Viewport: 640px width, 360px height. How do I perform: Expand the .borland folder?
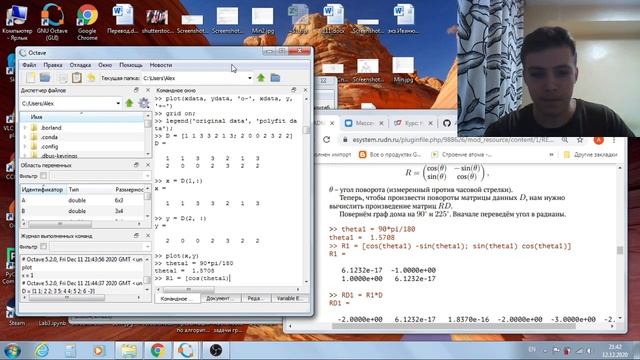pos(25,128)
